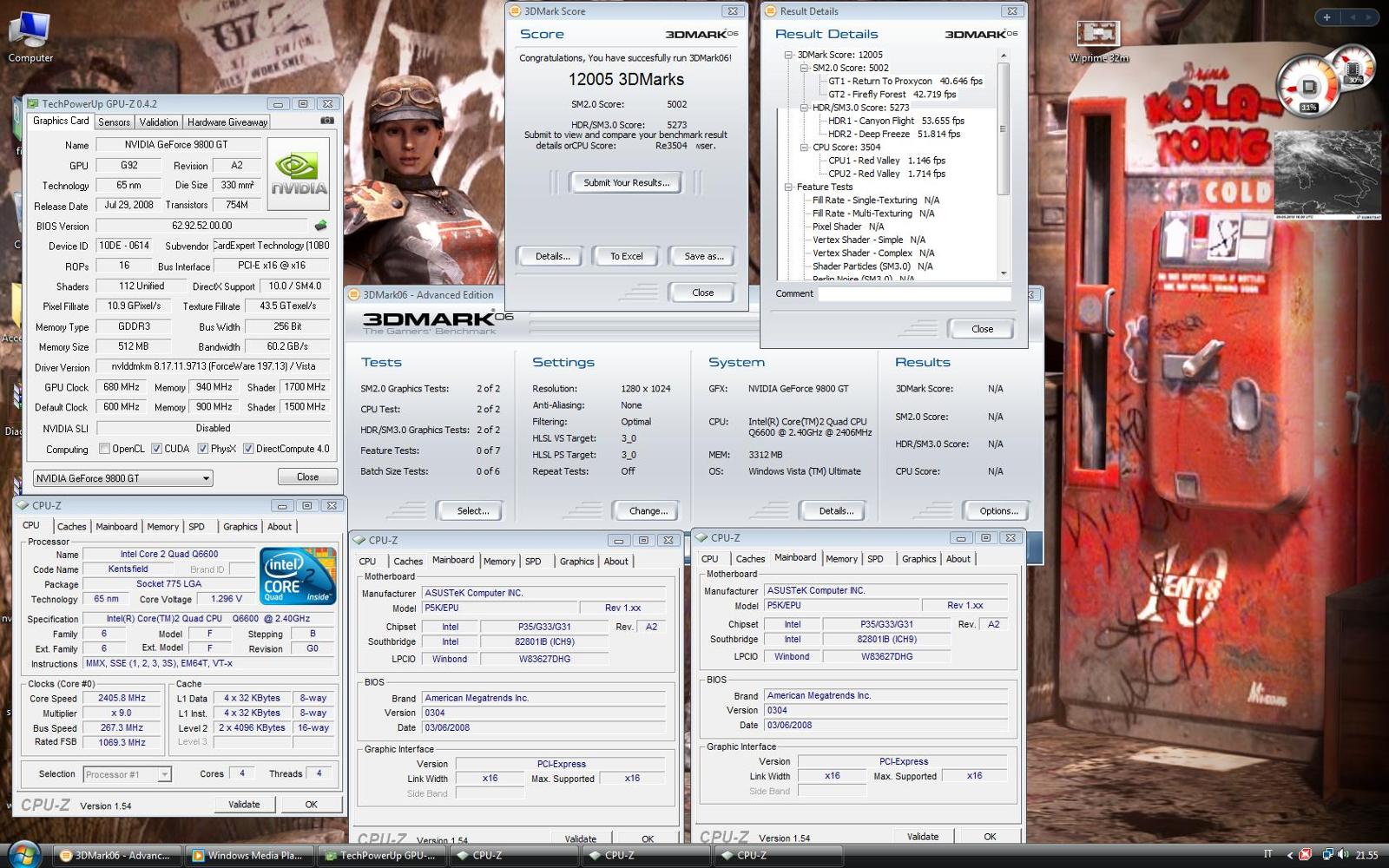The width and height of the screenshot is (1389, 868).
Task: Click Select button under Tests
Action: (x=472, y=510)
